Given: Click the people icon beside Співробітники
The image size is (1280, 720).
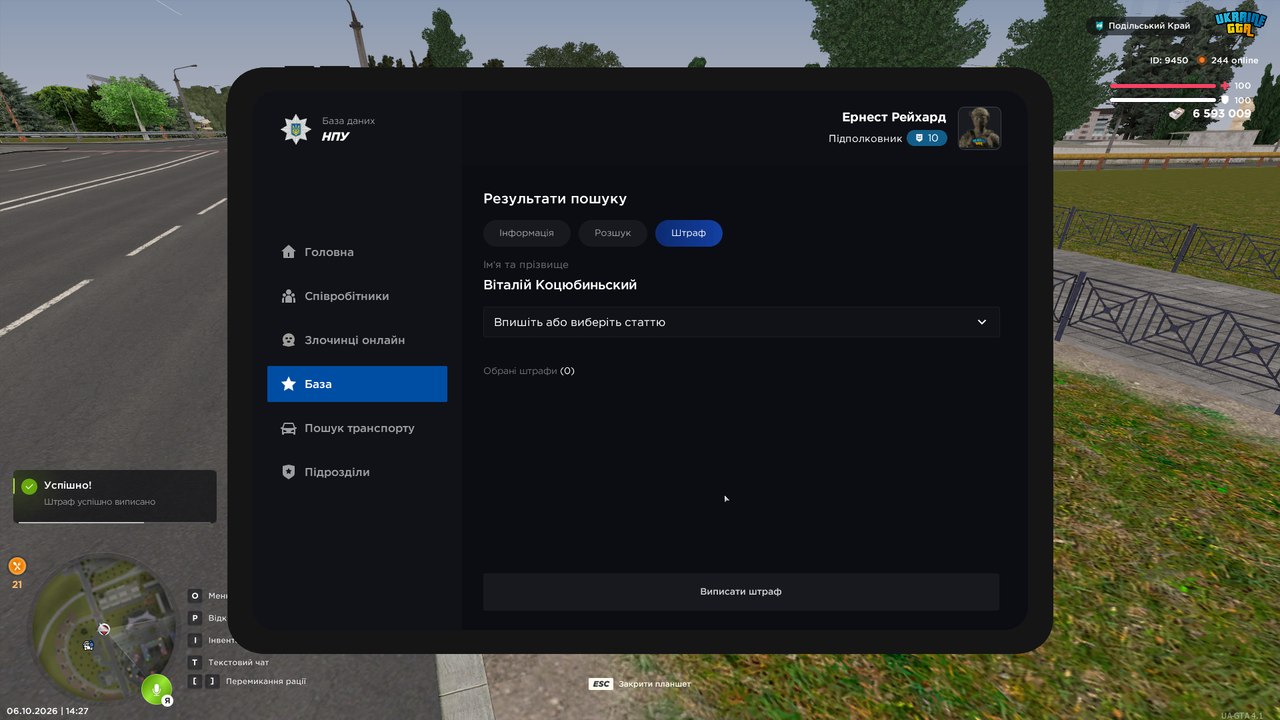Looking at the screenshot, I should (289, 296).
